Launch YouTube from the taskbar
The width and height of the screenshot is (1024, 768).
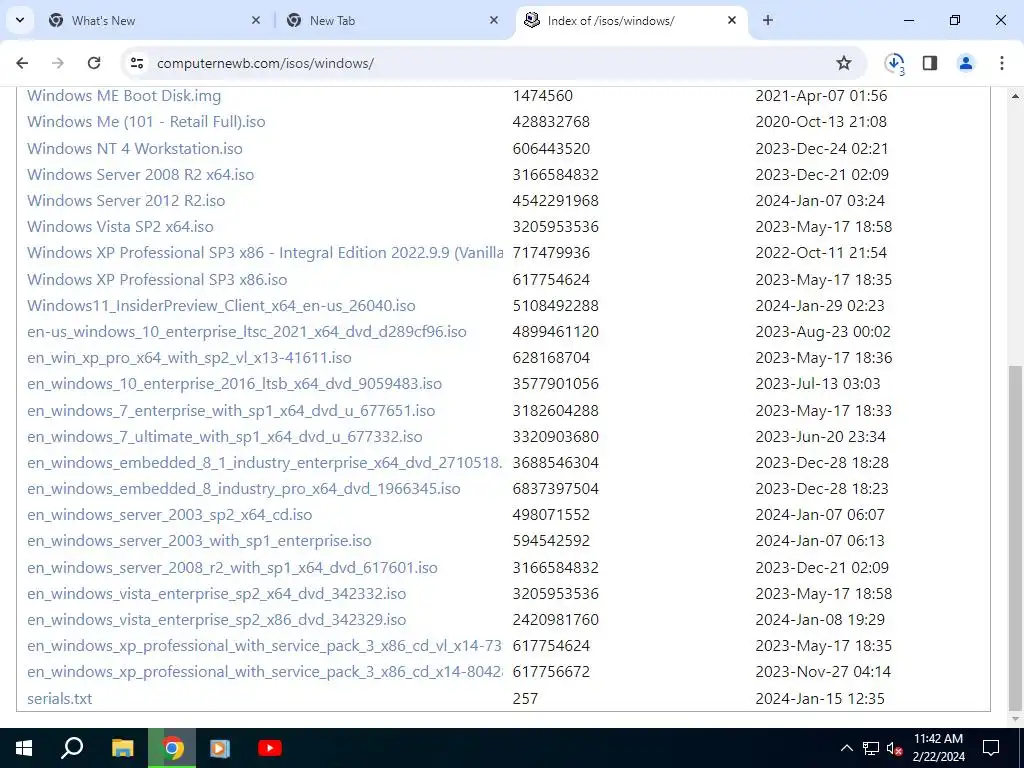coord(270,748)
